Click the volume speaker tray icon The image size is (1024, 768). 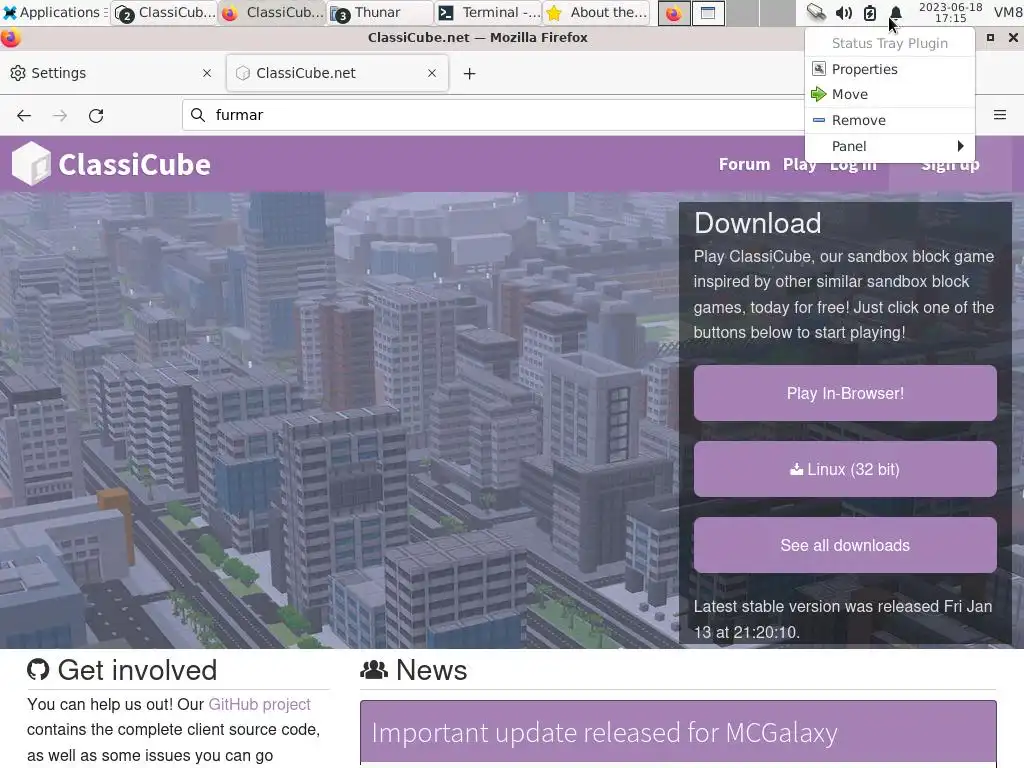844,12
